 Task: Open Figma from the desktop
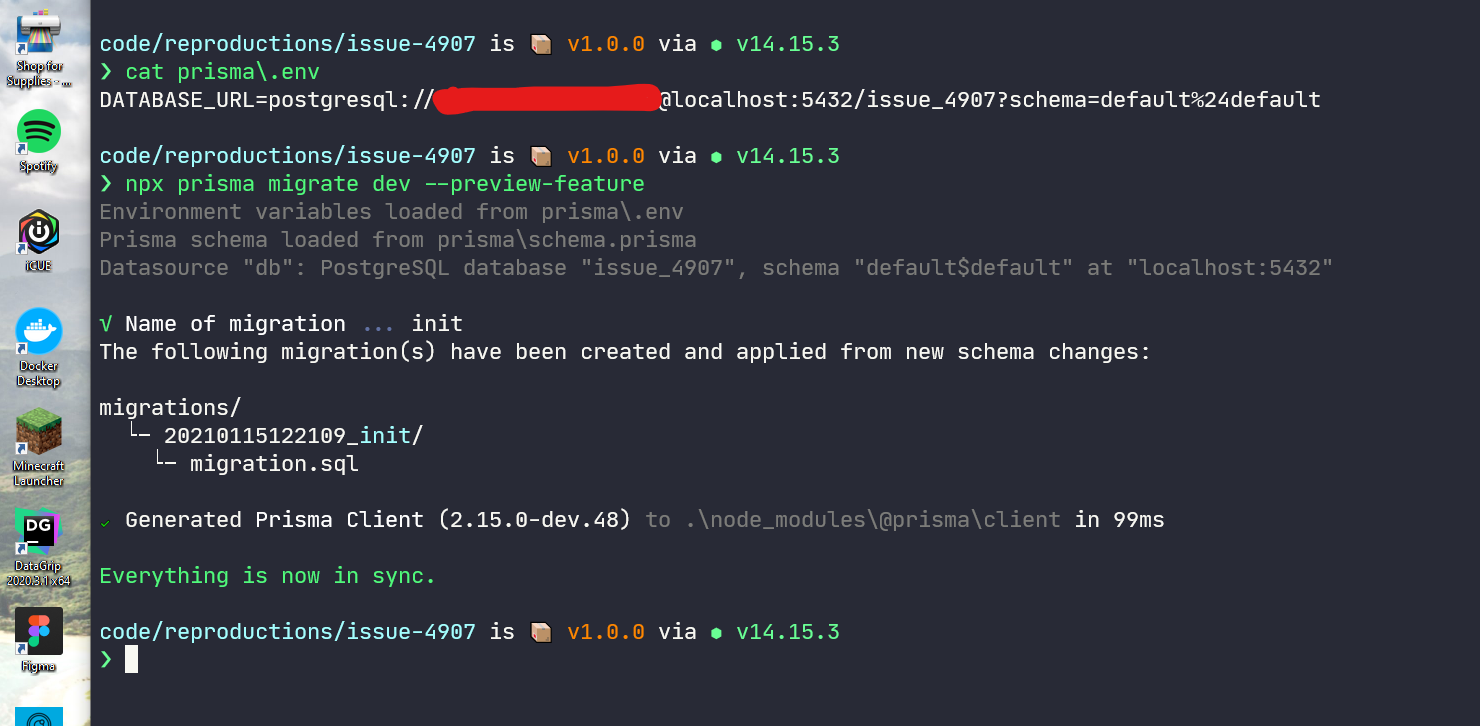(38, 632)
